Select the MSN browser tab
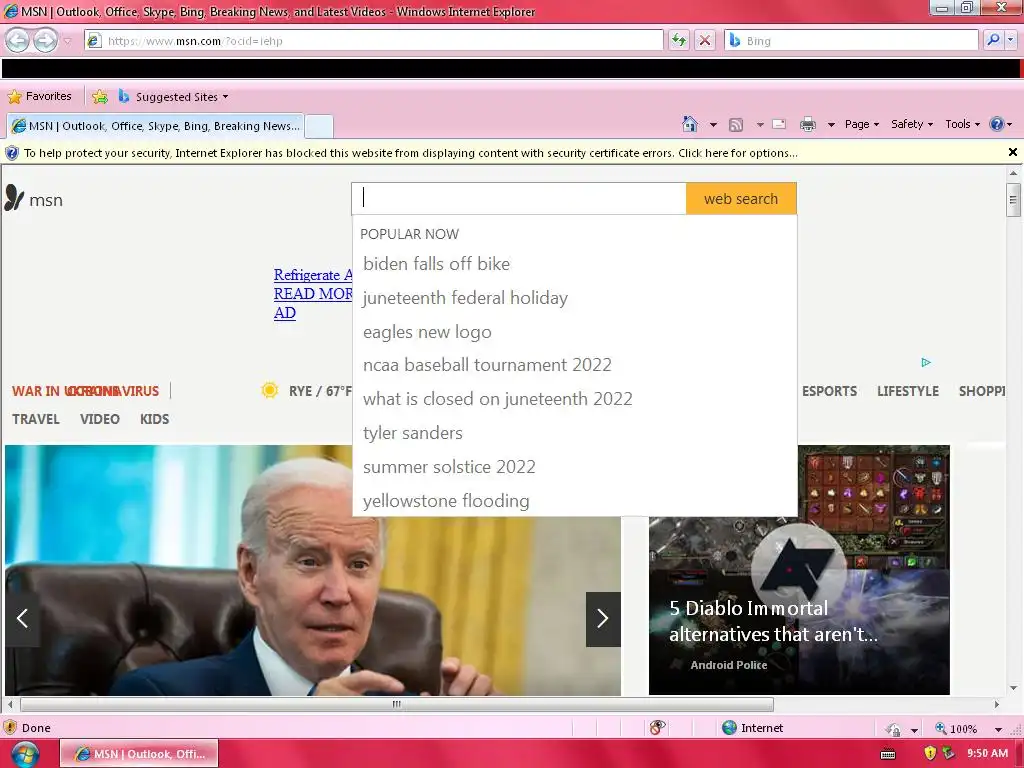 (155, 126)
